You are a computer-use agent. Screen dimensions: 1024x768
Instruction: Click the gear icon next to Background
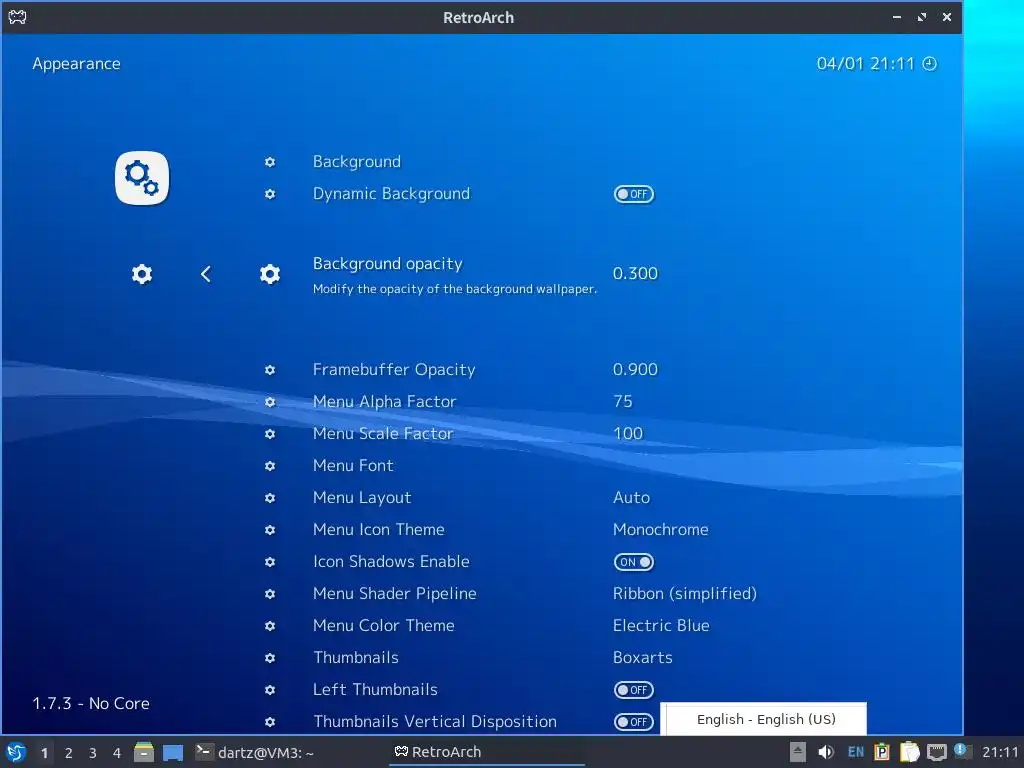point(270,162)
